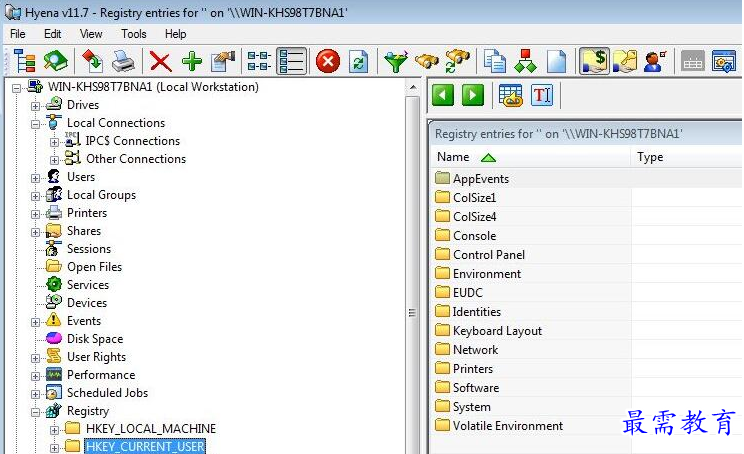Click the green forward arrow button
This screenshot has width=744, height=454.
coord(473,96)
